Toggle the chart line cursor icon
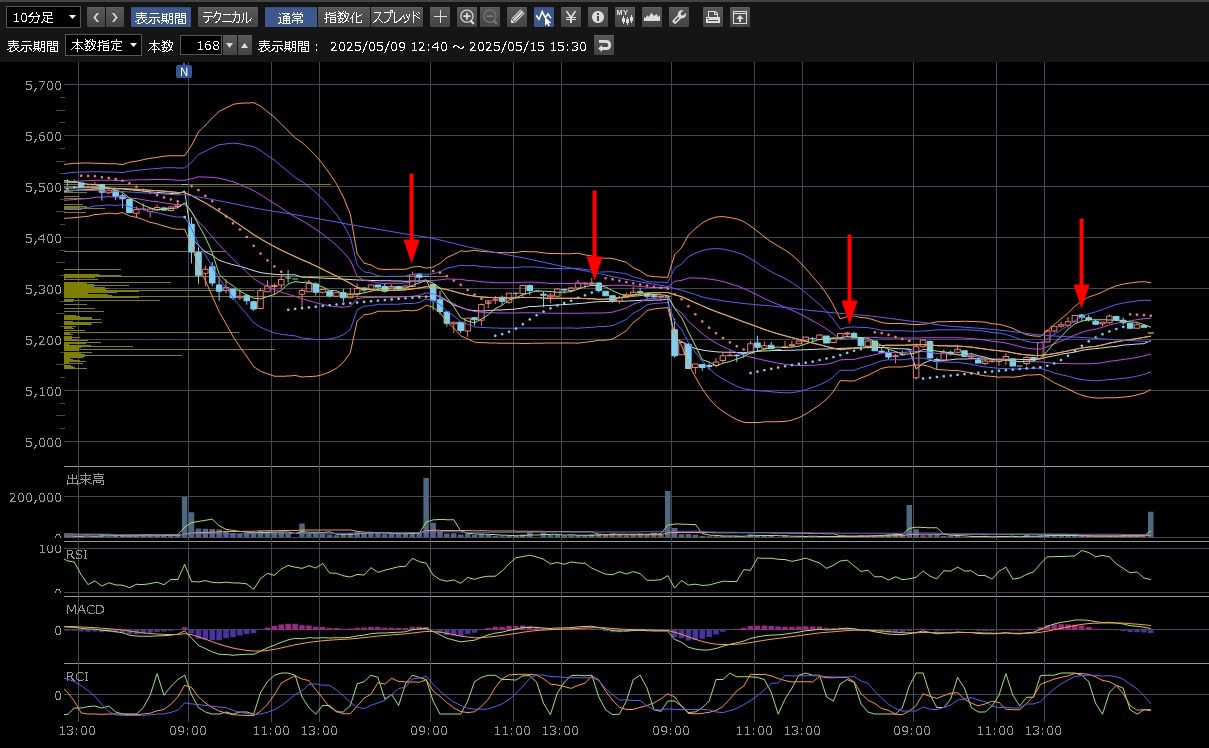 pos(544,17)
